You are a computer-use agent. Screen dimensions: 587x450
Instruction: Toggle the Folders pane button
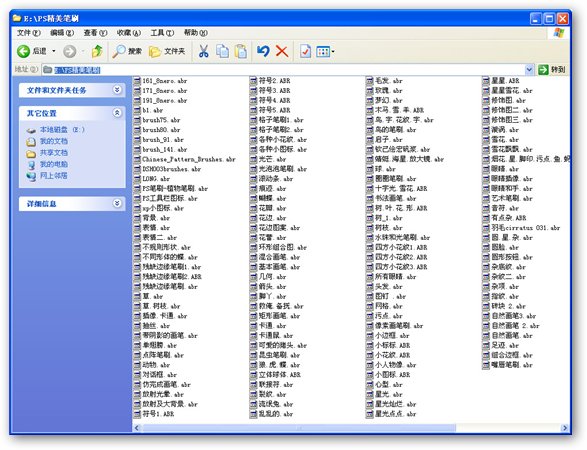[167, 51]
